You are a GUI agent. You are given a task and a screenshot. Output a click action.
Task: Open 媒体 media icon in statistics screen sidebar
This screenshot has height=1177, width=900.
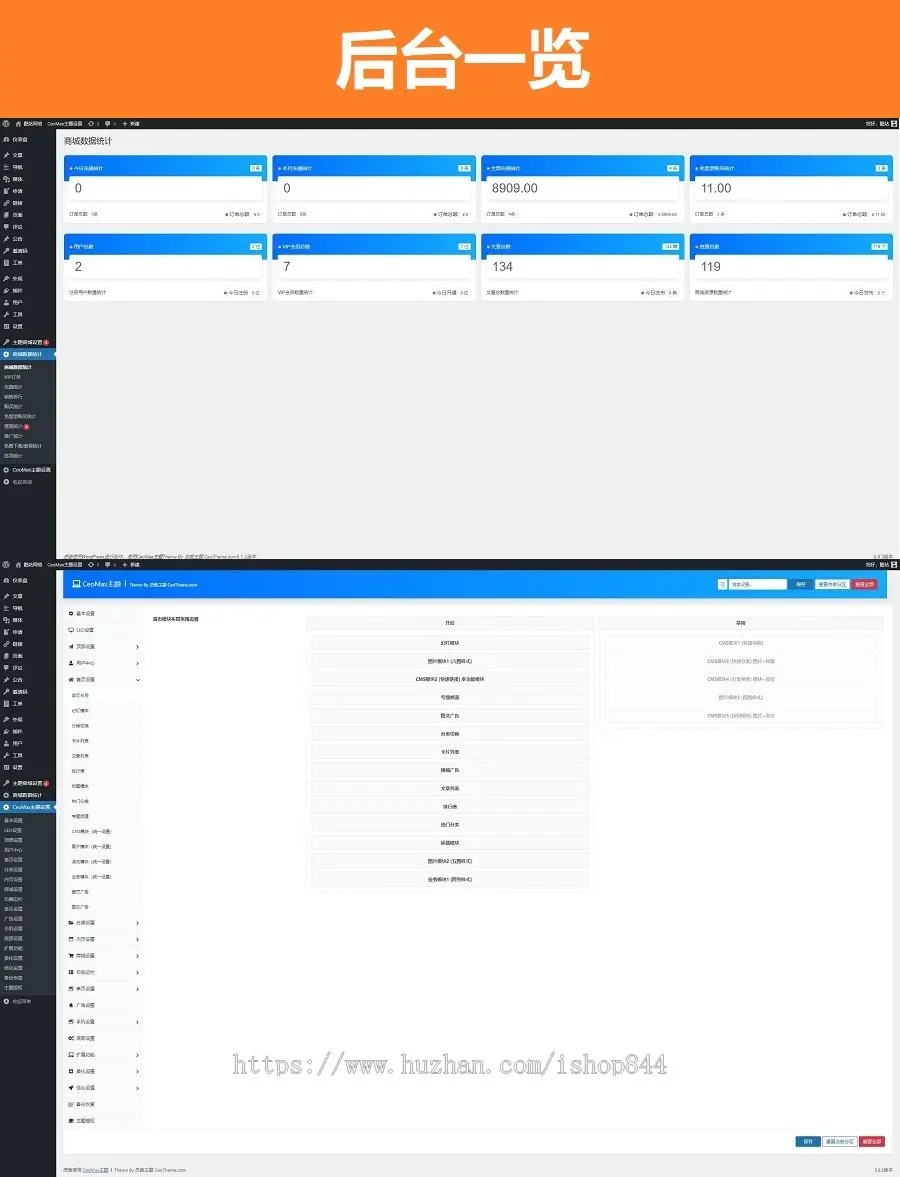[x=7, y=179]
